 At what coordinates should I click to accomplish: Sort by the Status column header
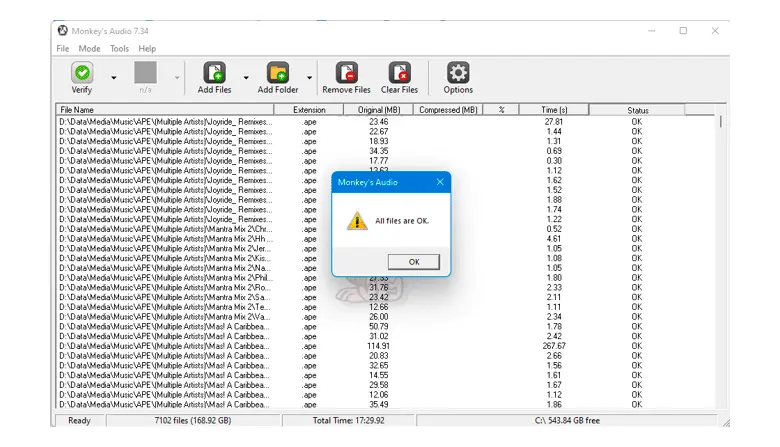637,110
